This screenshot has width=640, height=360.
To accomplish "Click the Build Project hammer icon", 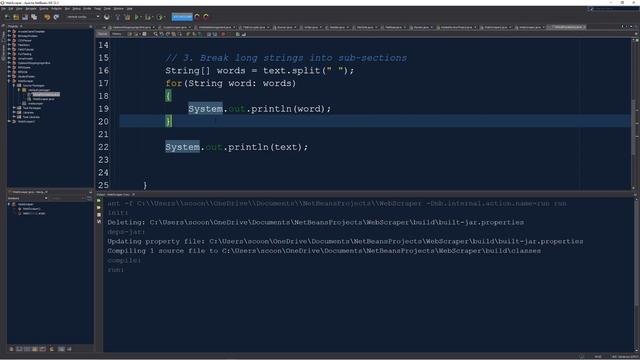I will (x=118, y=17).
